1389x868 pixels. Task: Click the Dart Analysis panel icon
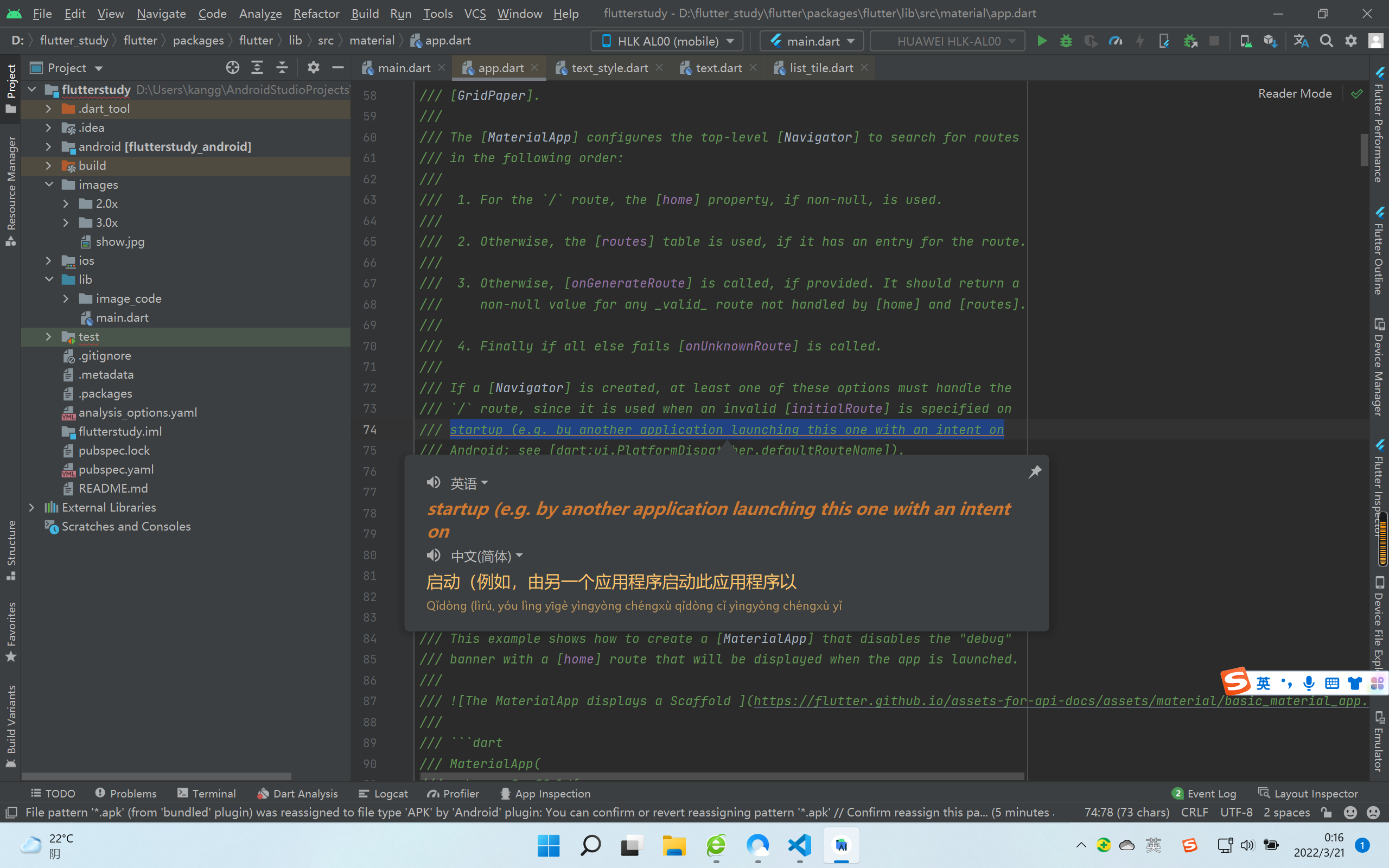coord(262,793)
